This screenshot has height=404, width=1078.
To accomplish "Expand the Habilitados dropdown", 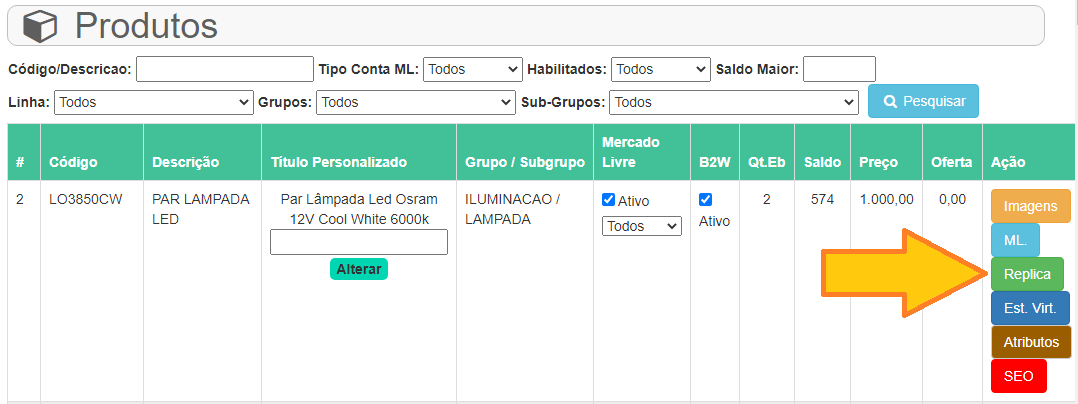I will 660,69.
